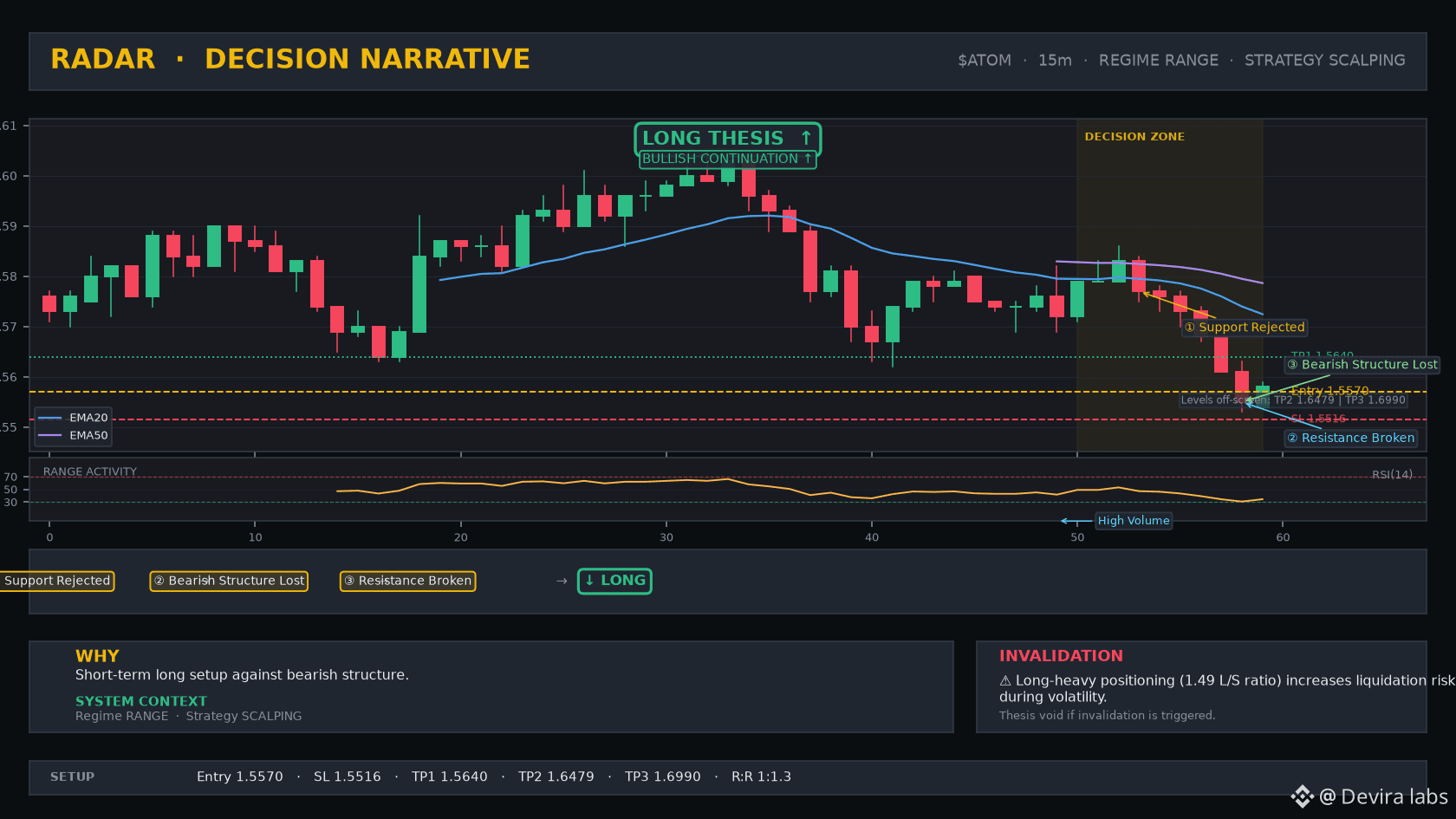Screen dimensions: 1456x819
Task: Click the Regime RANGE · Strategy SCALPING line
Action: click(x=188, y=716)
